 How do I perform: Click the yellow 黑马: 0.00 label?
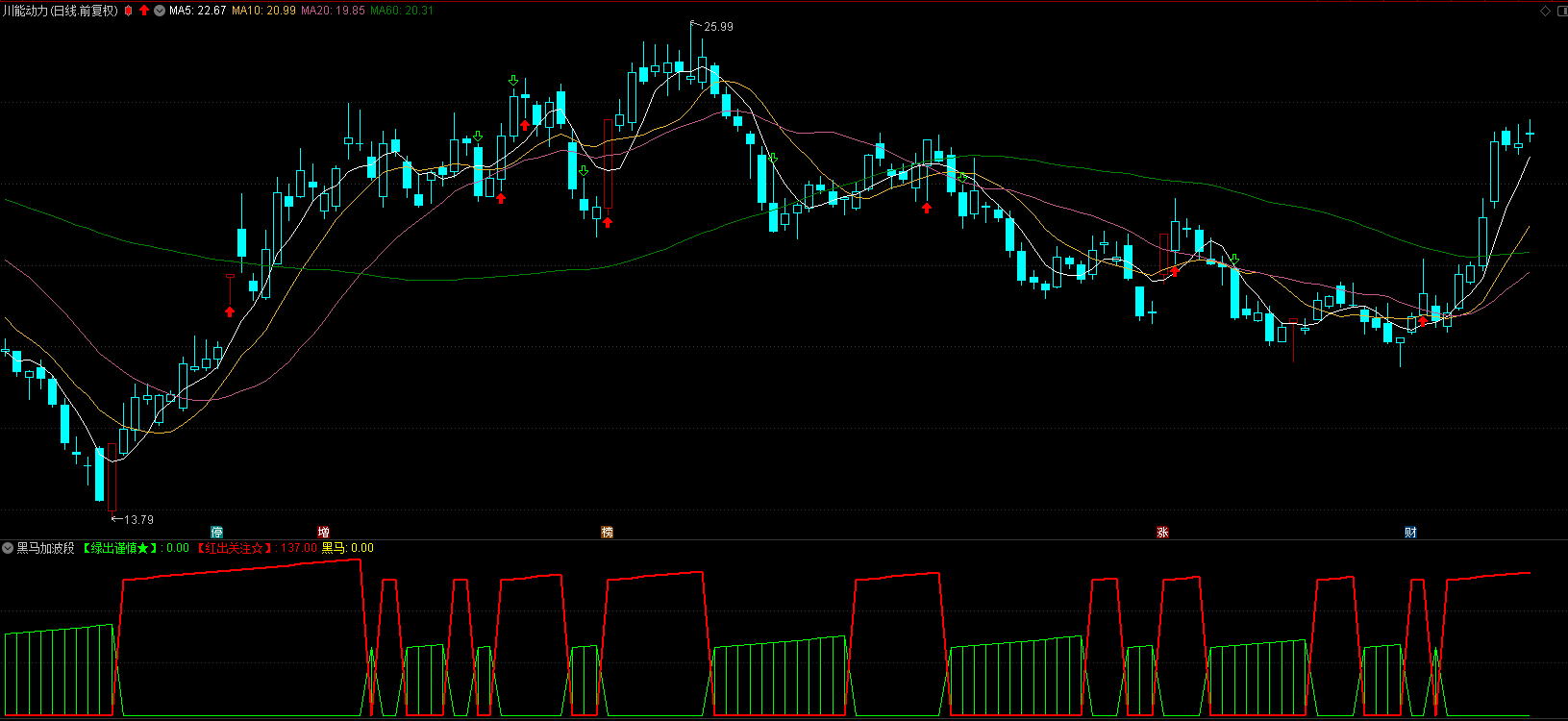click(x=347, y=548)
